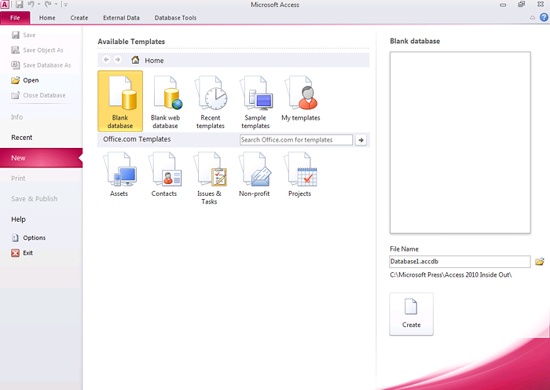Switch to the Create ribbon tab
The image size is (550, 390).
coord(79,18)
